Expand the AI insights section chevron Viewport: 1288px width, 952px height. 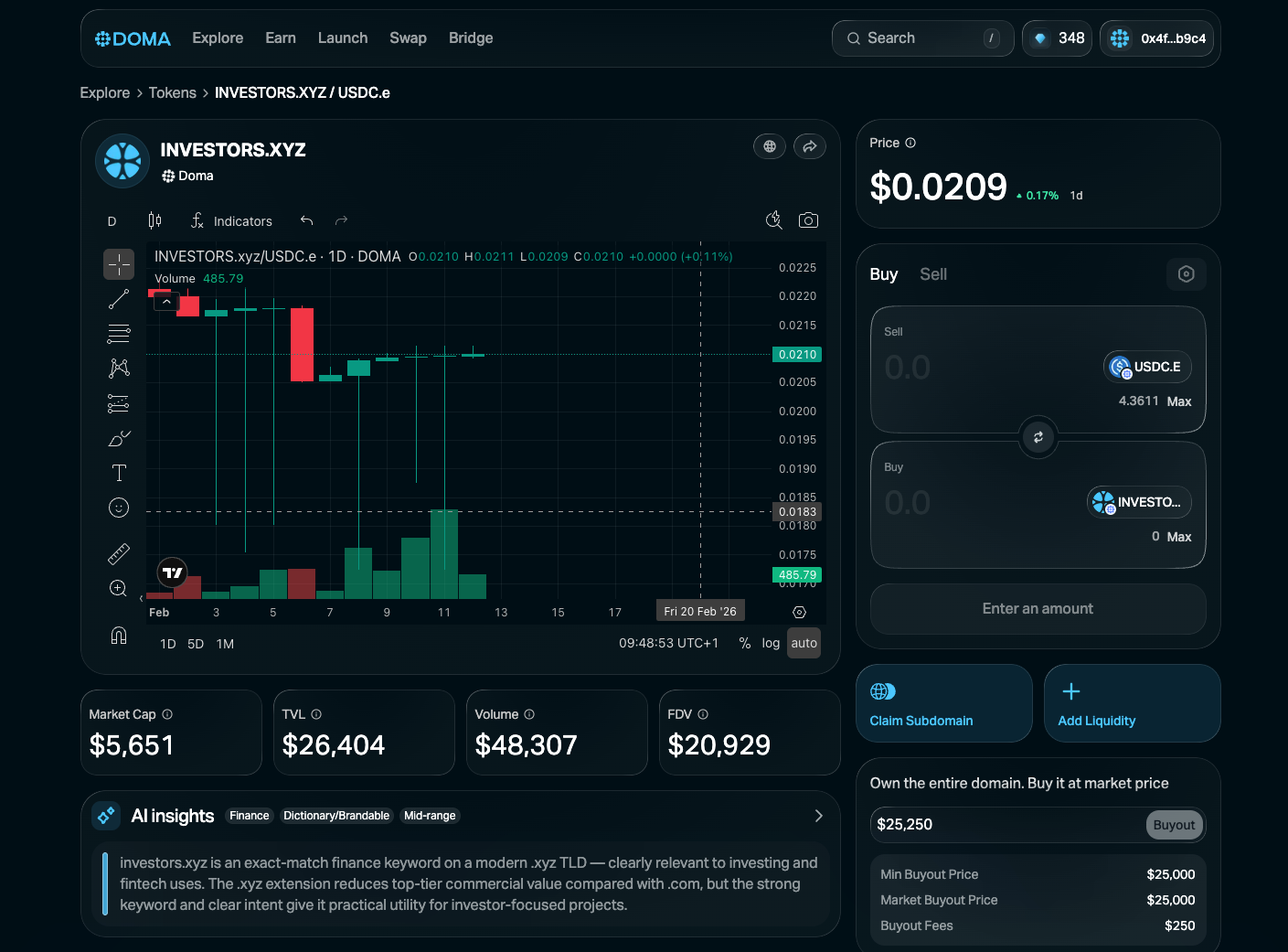click(818, 816)
